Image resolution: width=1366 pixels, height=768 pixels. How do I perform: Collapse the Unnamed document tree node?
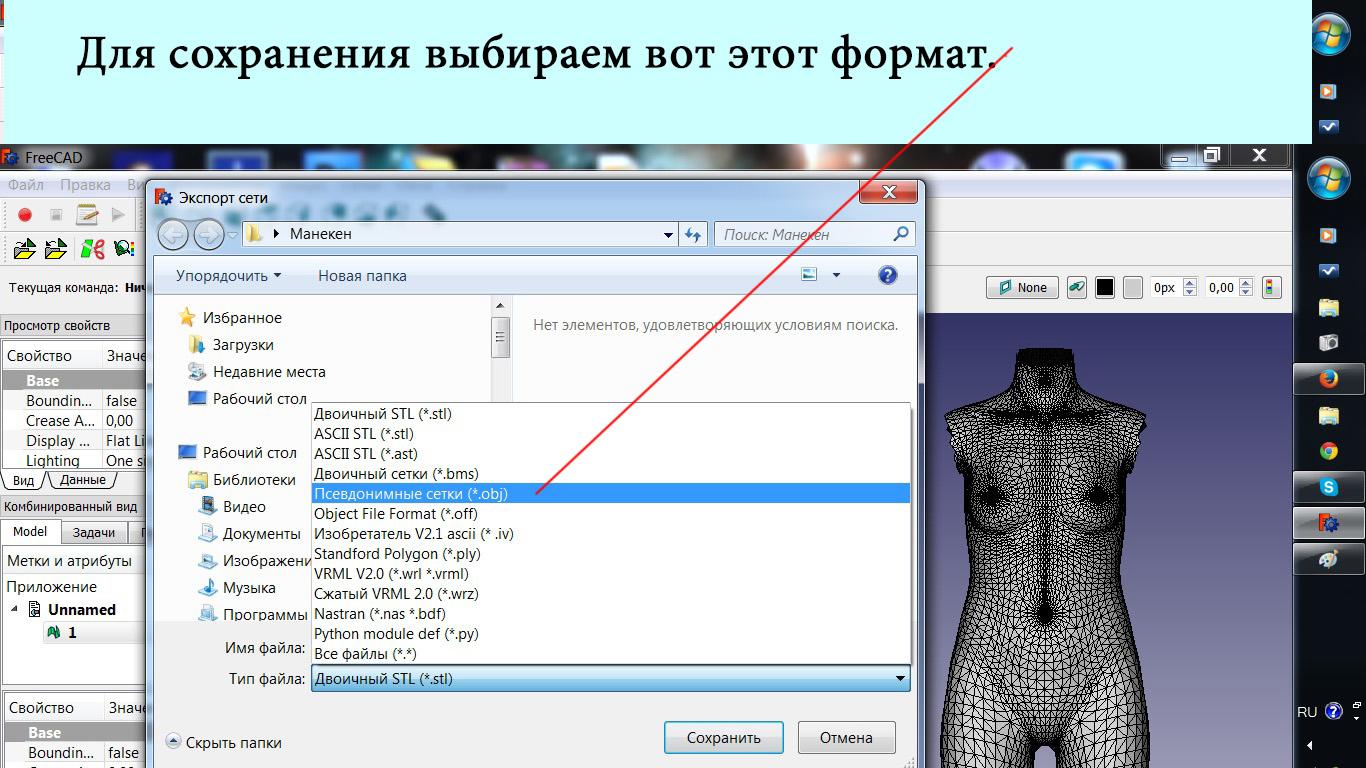click(x=14, y=609)
